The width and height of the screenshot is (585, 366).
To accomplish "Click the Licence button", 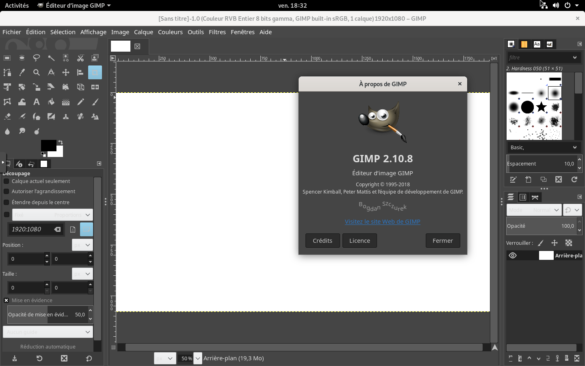I will [360, 241].
